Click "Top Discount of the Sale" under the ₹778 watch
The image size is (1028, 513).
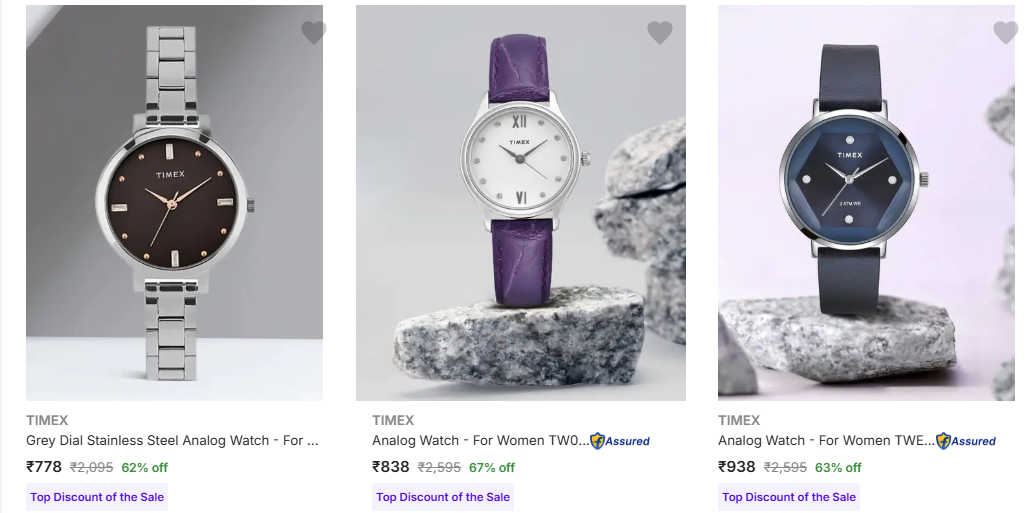pos(97,497)
